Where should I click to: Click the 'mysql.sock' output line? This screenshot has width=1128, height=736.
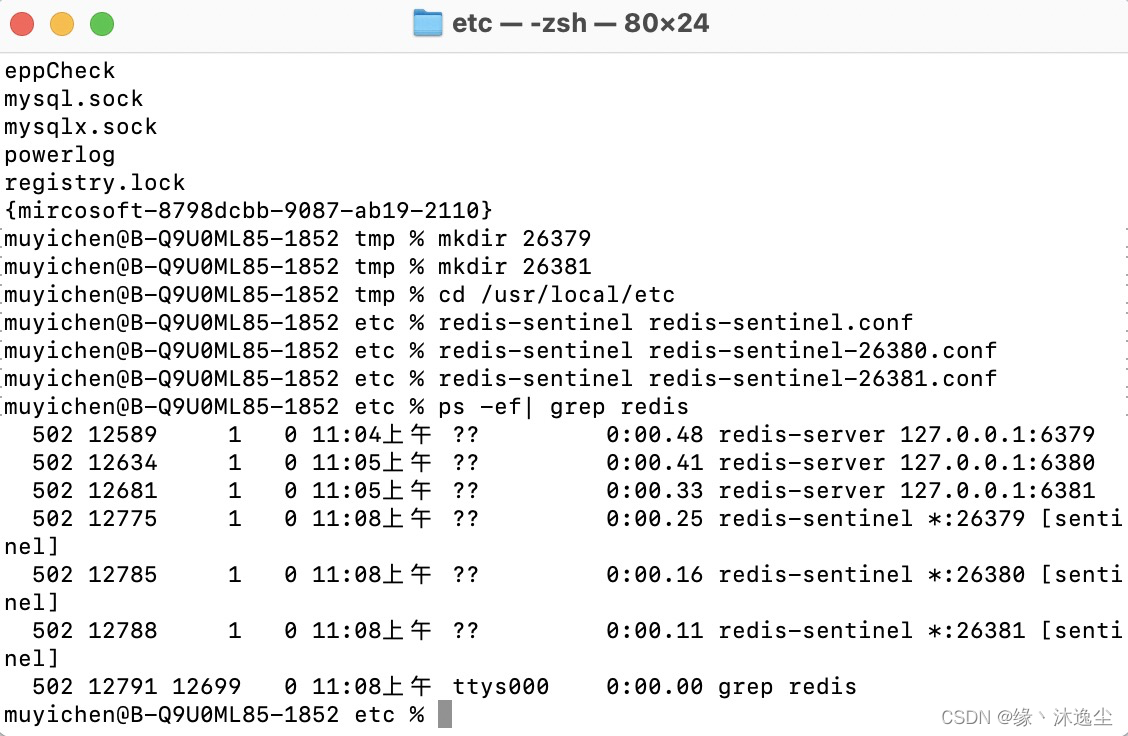tap(73, 99)
